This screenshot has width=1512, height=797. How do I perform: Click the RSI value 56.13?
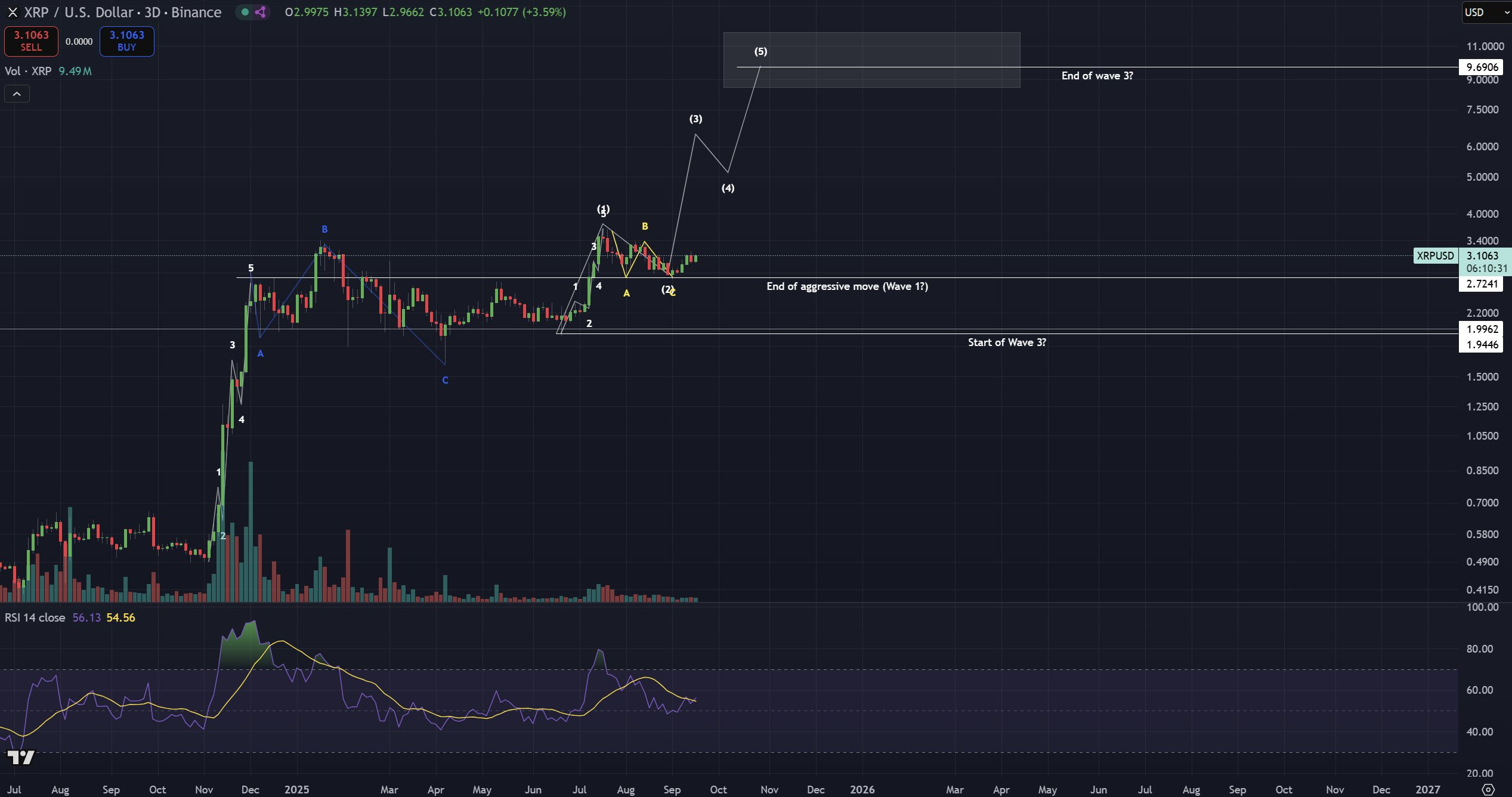tap(86, 617)
